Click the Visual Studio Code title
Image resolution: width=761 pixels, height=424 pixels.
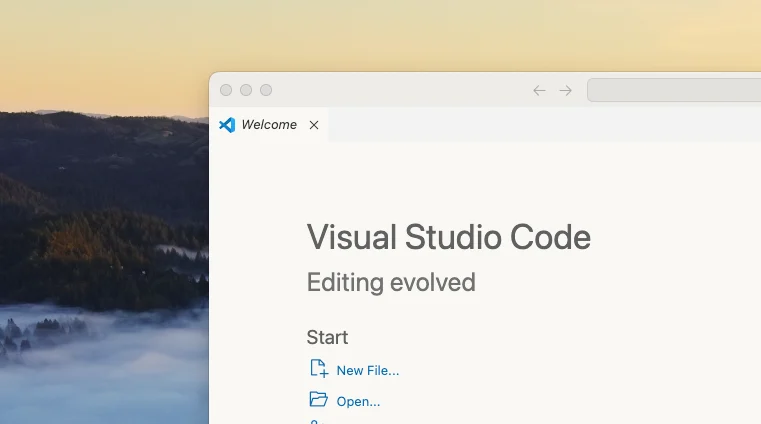448,237
